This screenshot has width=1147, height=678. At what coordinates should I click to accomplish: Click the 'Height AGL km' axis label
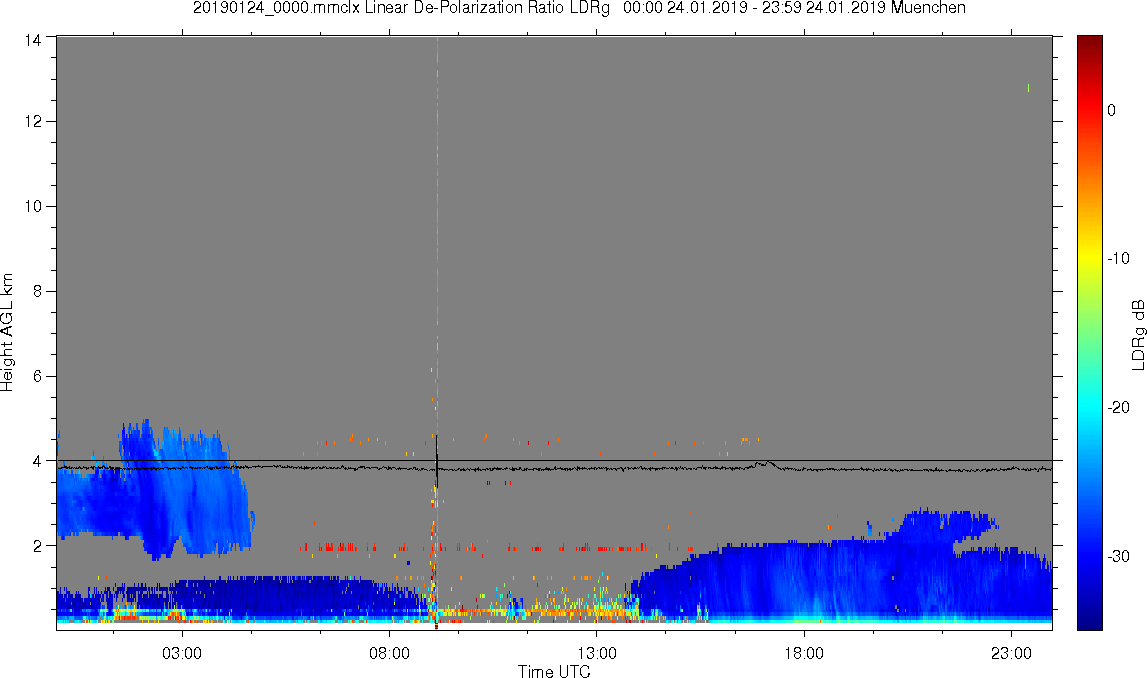[7, 332]
